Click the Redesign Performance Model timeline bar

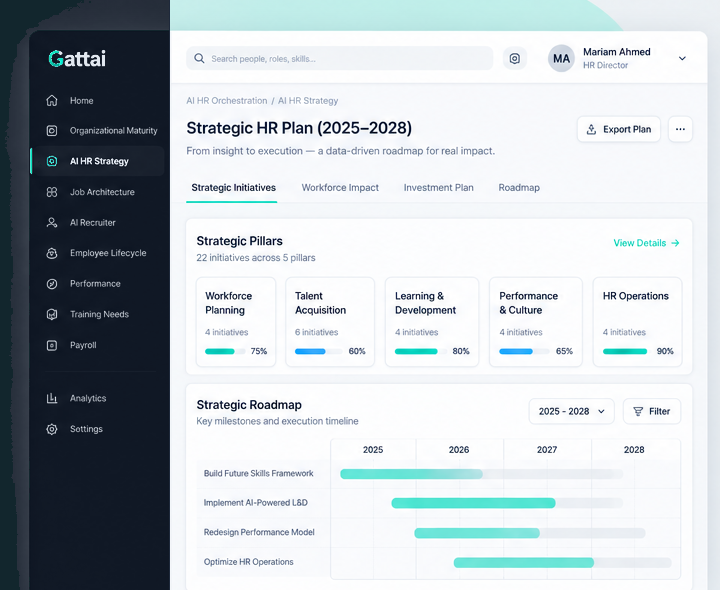click(x=477, y=533)
